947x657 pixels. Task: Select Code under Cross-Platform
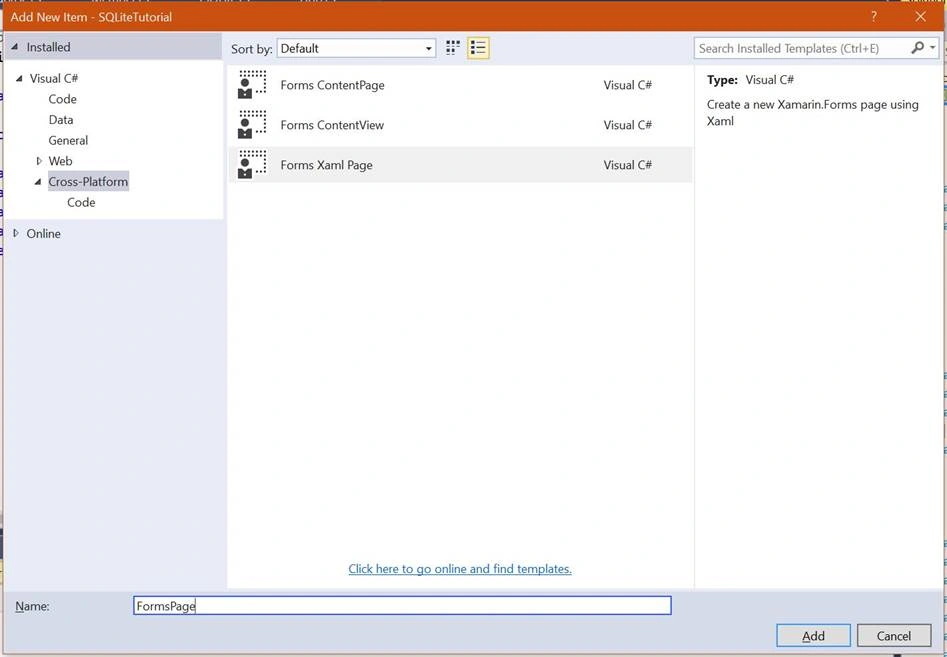pyautogui.click(x=81, y=202)
